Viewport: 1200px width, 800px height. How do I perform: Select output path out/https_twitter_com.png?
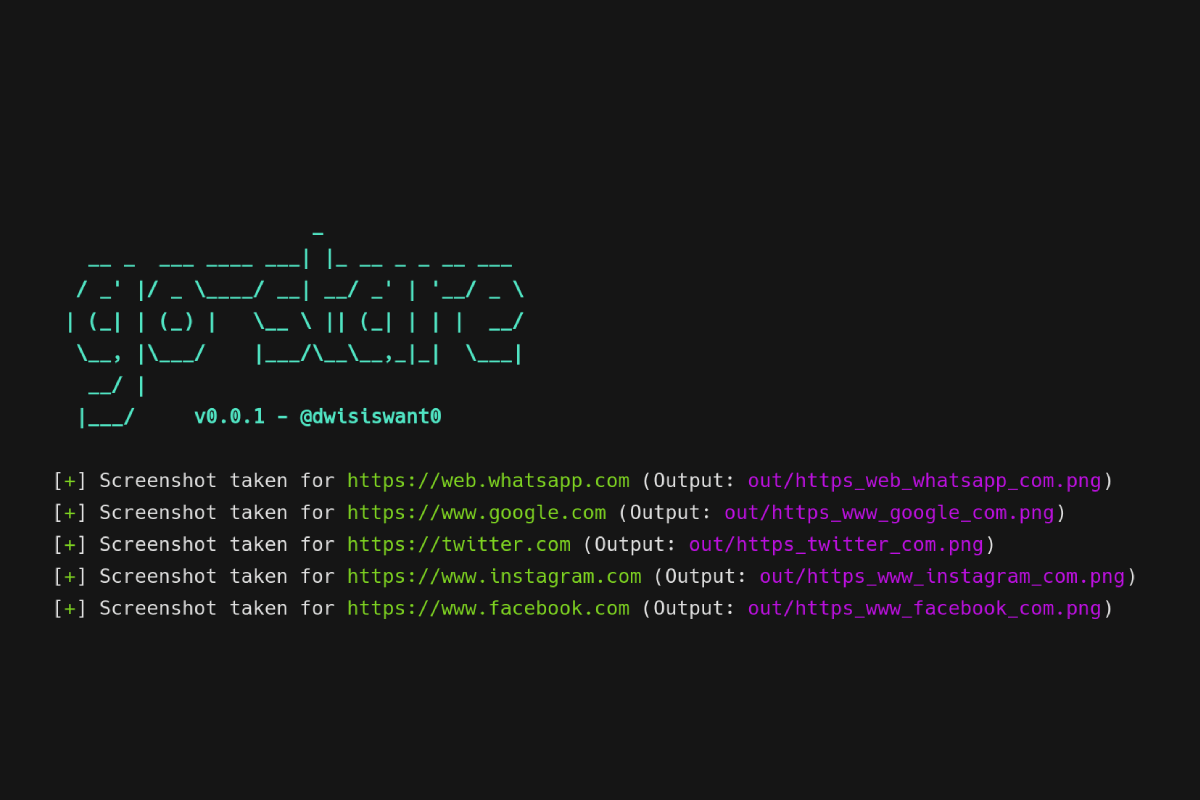[x=836, y=545]
